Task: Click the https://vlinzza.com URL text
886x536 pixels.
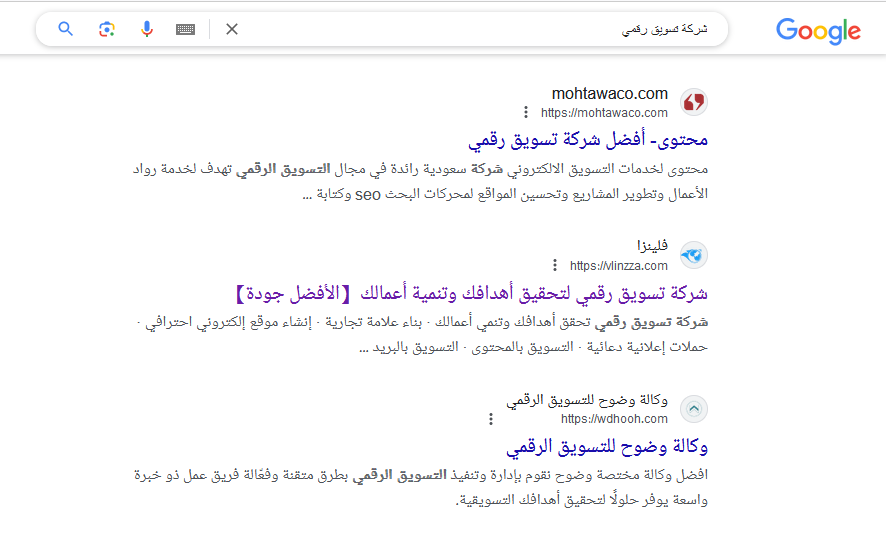Action: [x=619, y=266]
